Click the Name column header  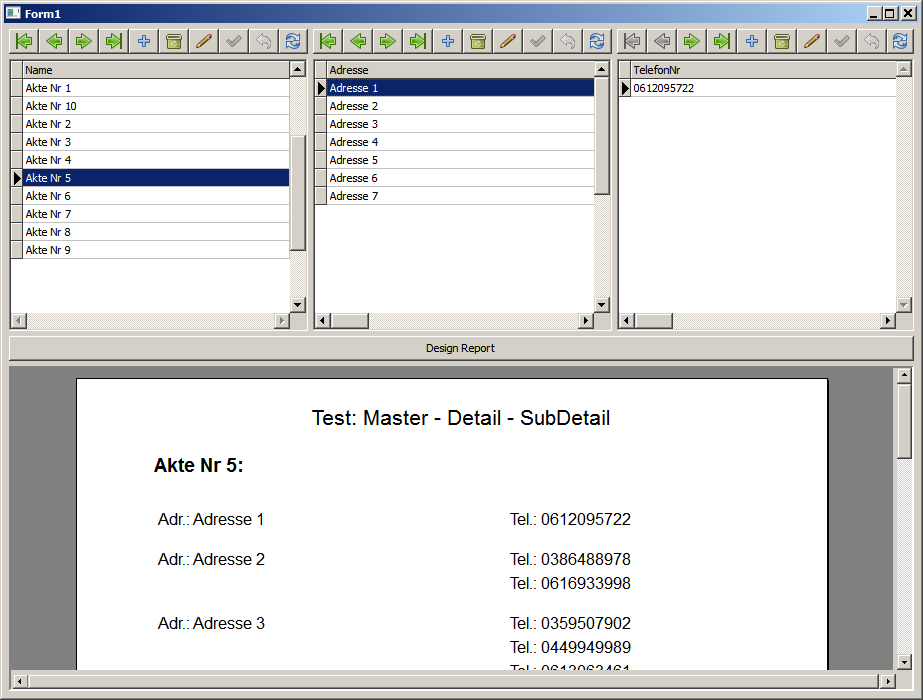click(155, 70)
